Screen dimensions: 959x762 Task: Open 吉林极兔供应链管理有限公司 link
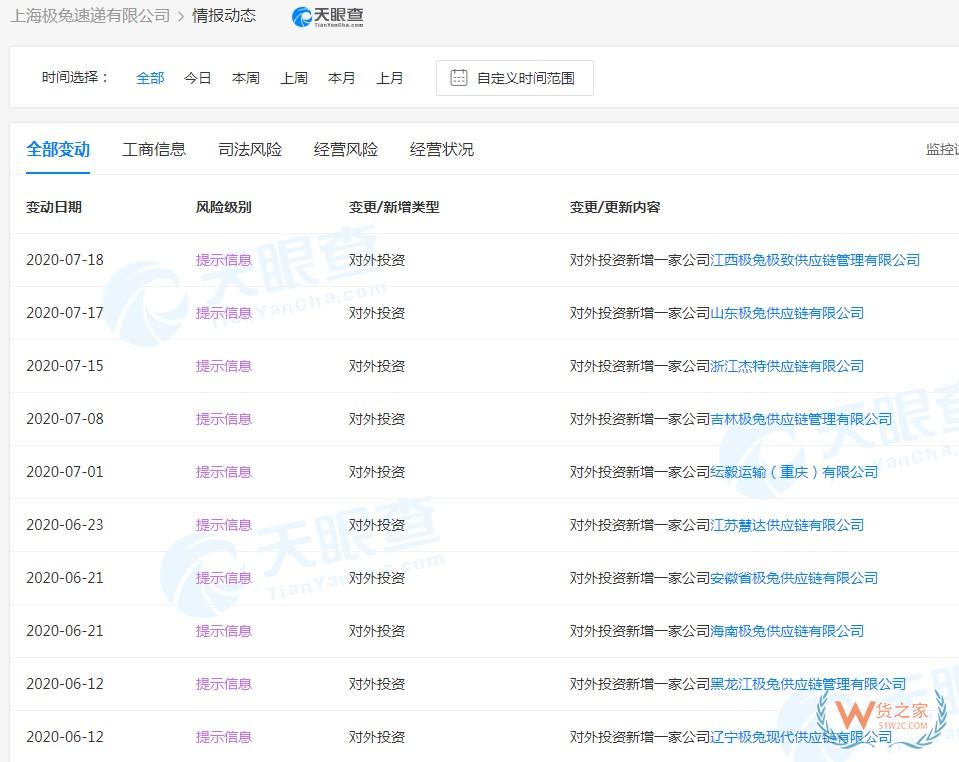801,419
